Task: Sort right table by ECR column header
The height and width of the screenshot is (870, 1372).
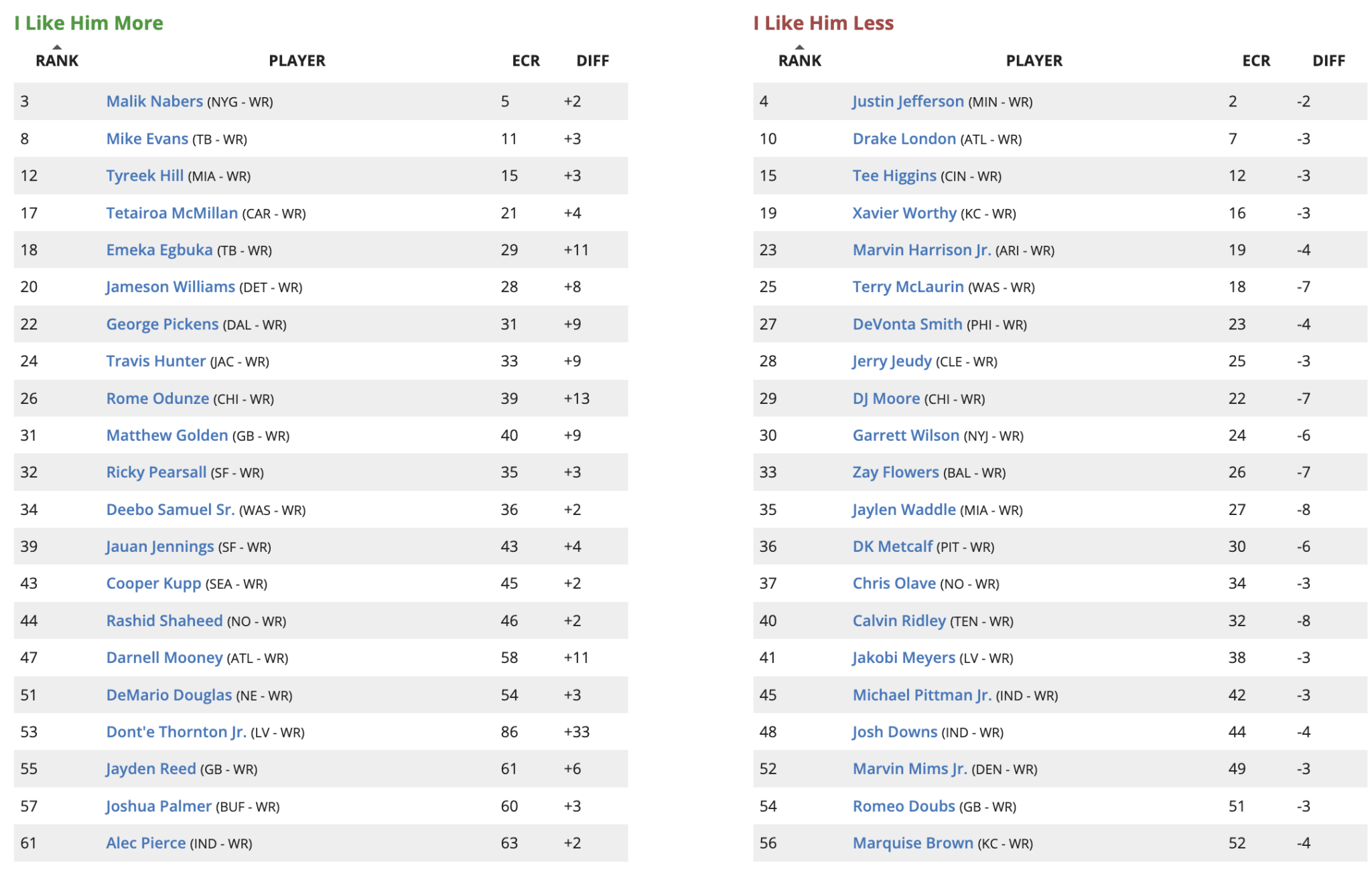Action: pyautogui.click(x=1256, y=60)
